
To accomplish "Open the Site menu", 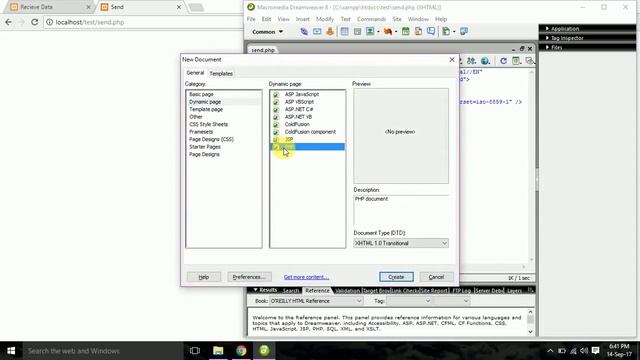I will 397,19.
